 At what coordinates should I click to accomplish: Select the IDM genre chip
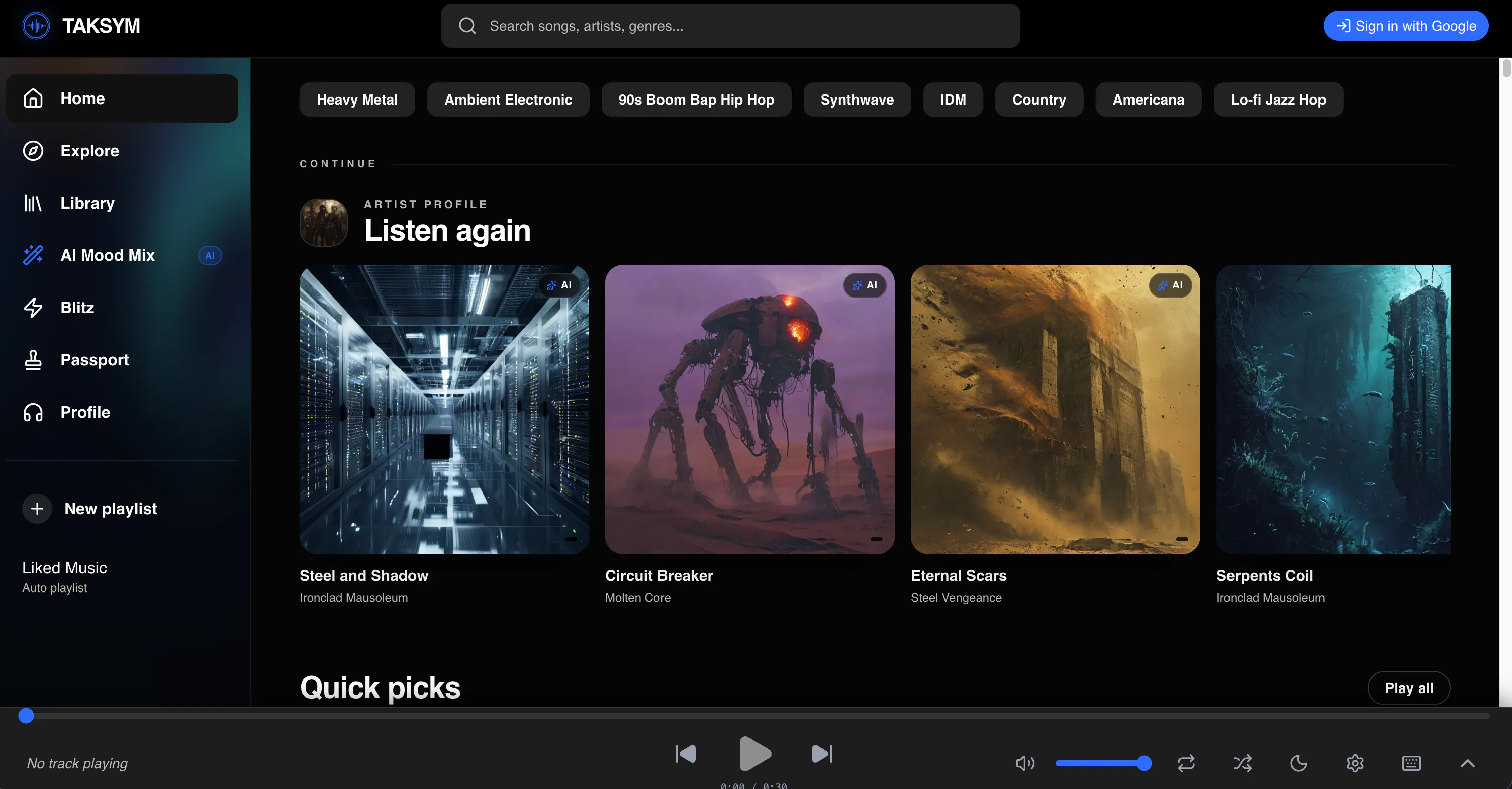(x=953, y=100)
